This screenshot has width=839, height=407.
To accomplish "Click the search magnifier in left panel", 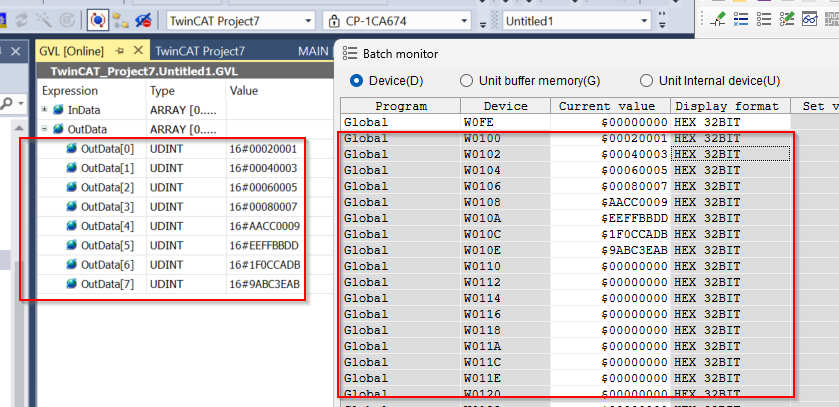I will (7, 103).
